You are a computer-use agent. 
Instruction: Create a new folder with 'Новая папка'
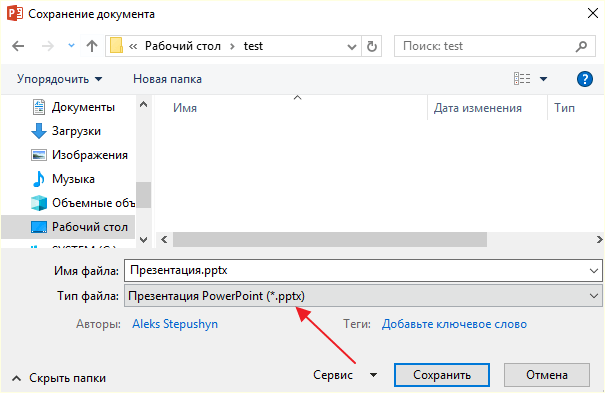(x=167, y=79)
